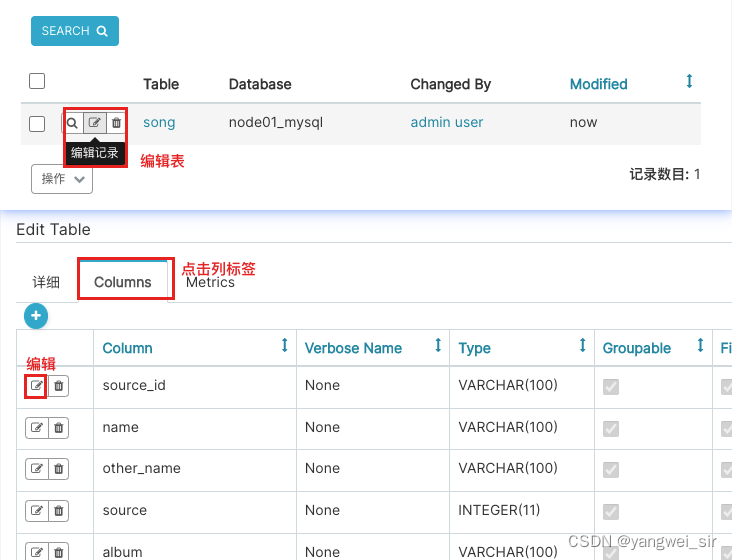
Task: Edit the other_name column
Action: pos(37,469)
